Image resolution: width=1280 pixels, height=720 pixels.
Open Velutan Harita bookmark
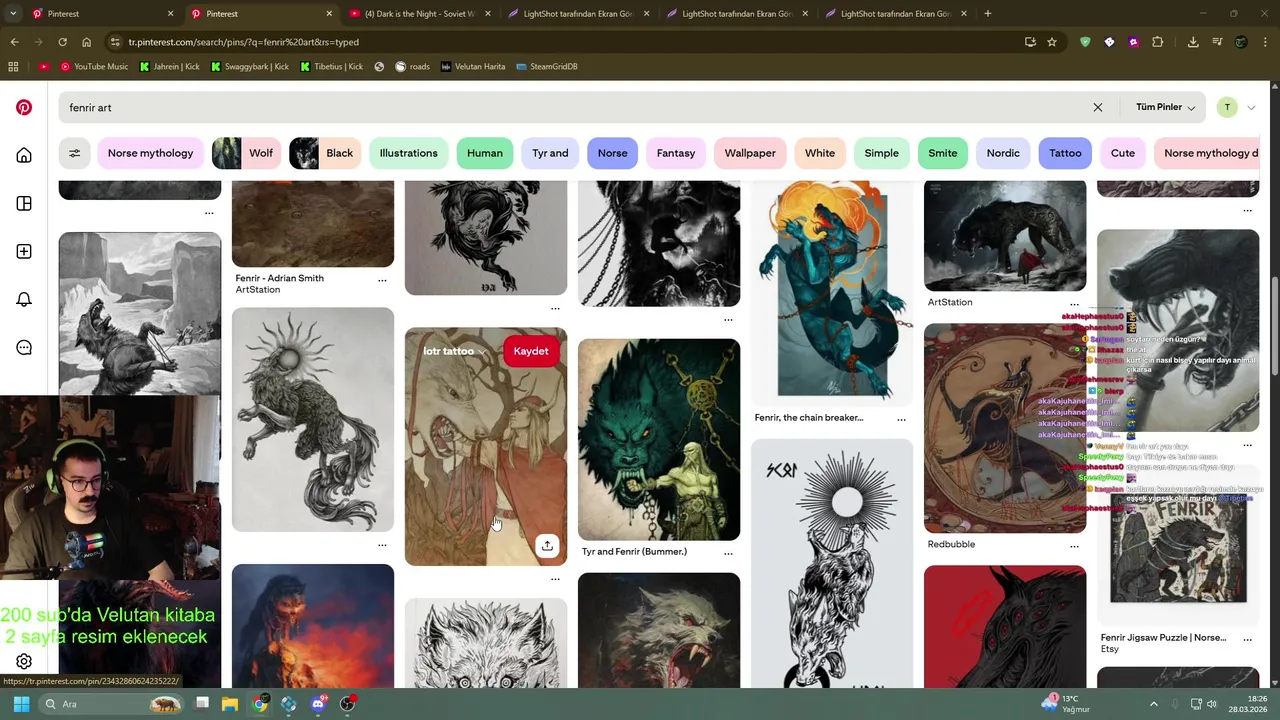tap(473, 66)
